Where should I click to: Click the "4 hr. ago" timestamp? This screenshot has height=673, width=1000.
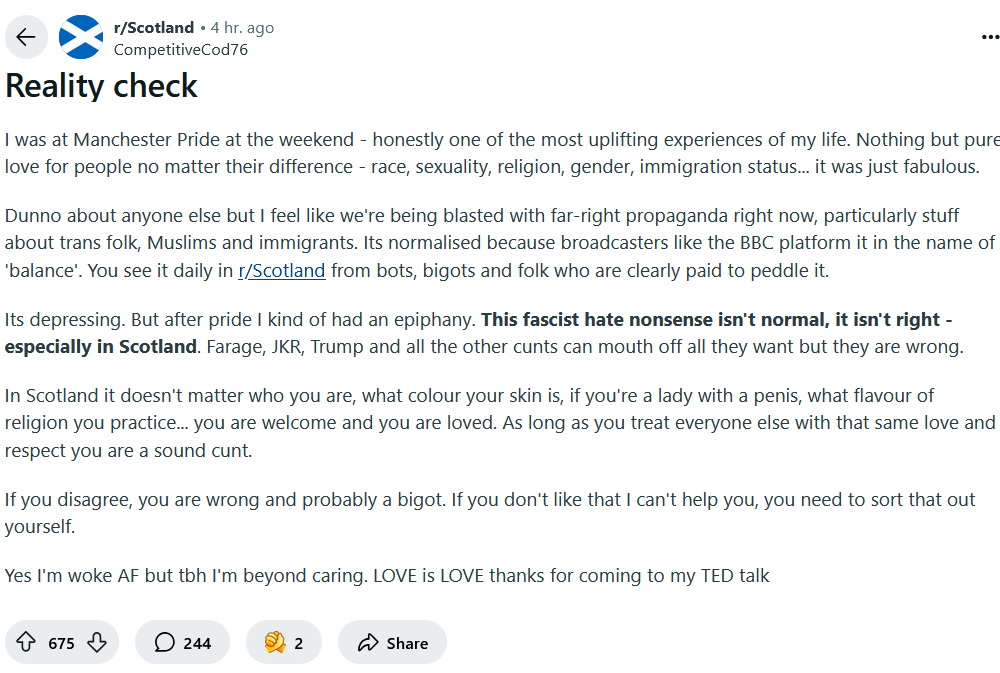pos(242,28)
